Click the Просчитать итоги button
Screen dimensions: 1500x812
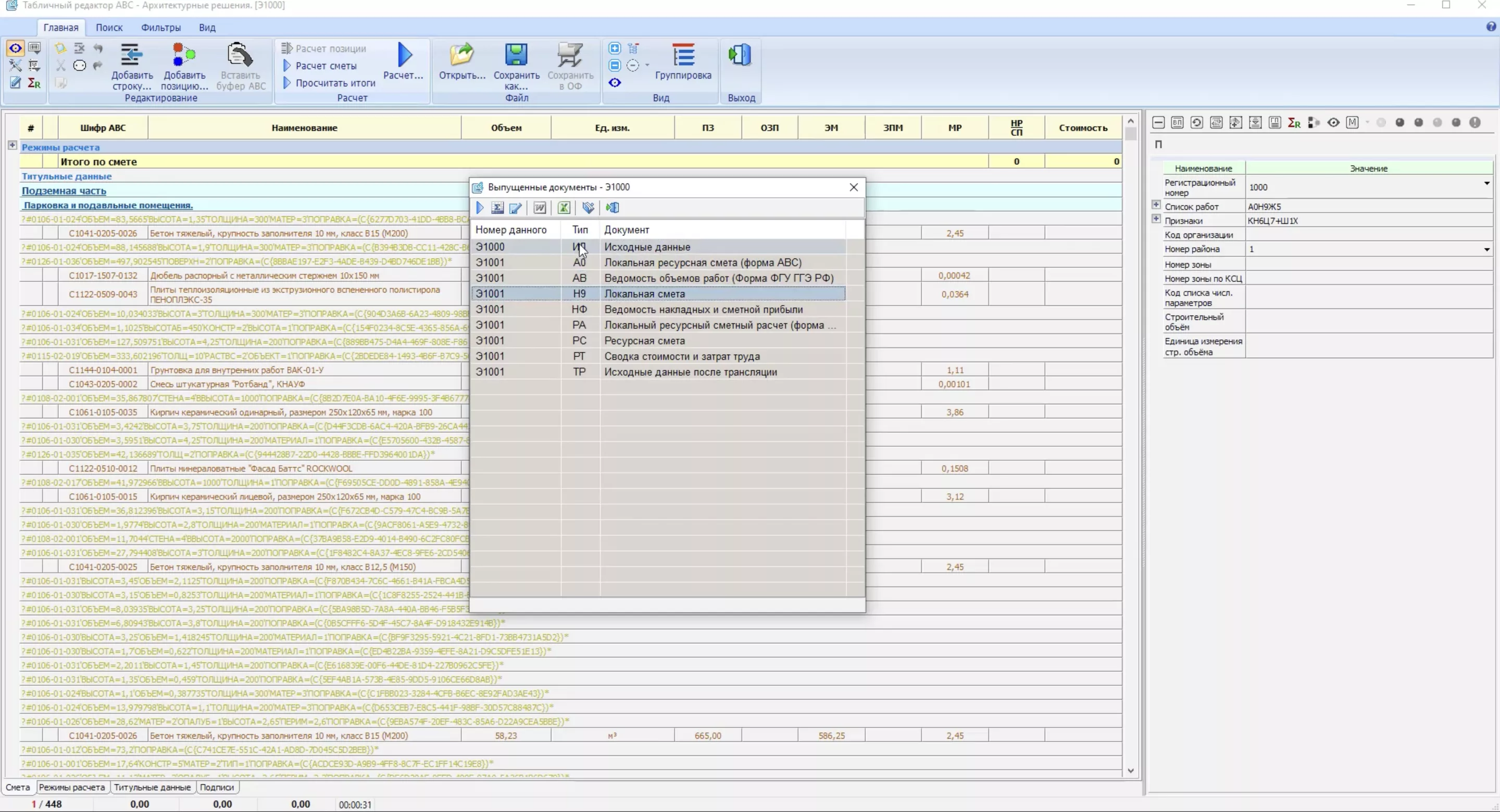(335, 83)
